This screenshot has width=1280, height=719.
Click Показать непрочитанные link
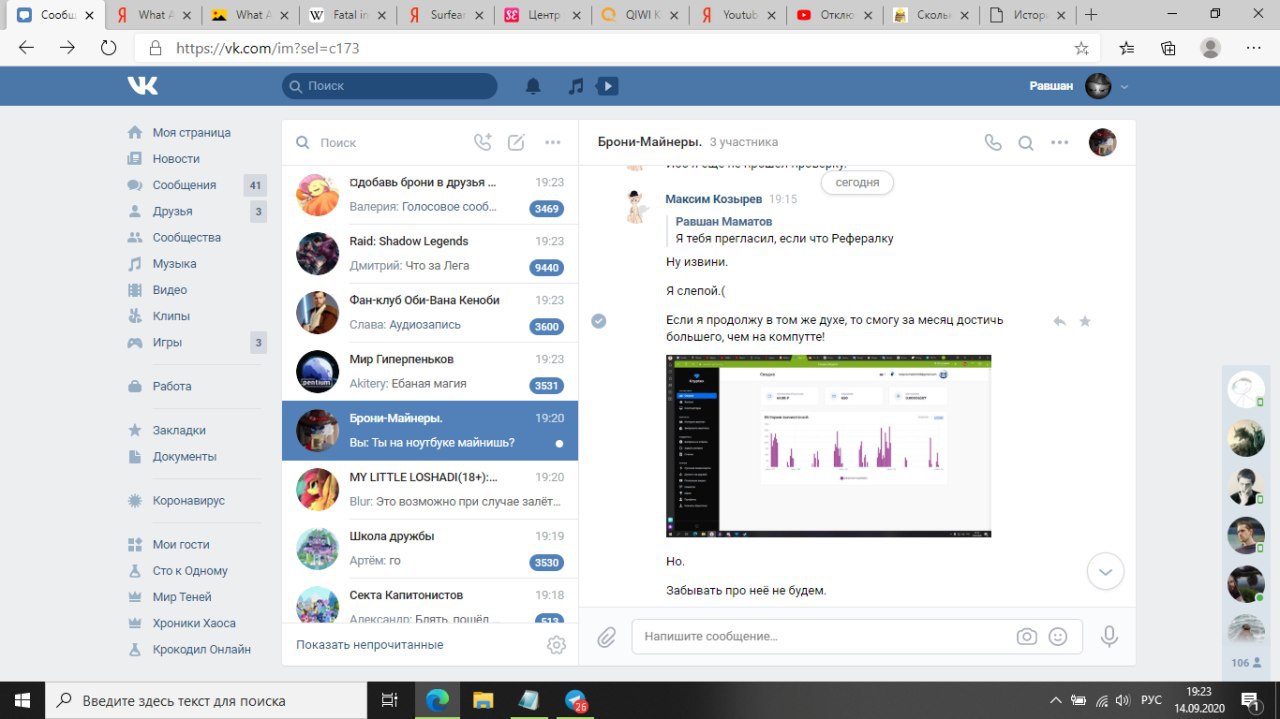369,645
